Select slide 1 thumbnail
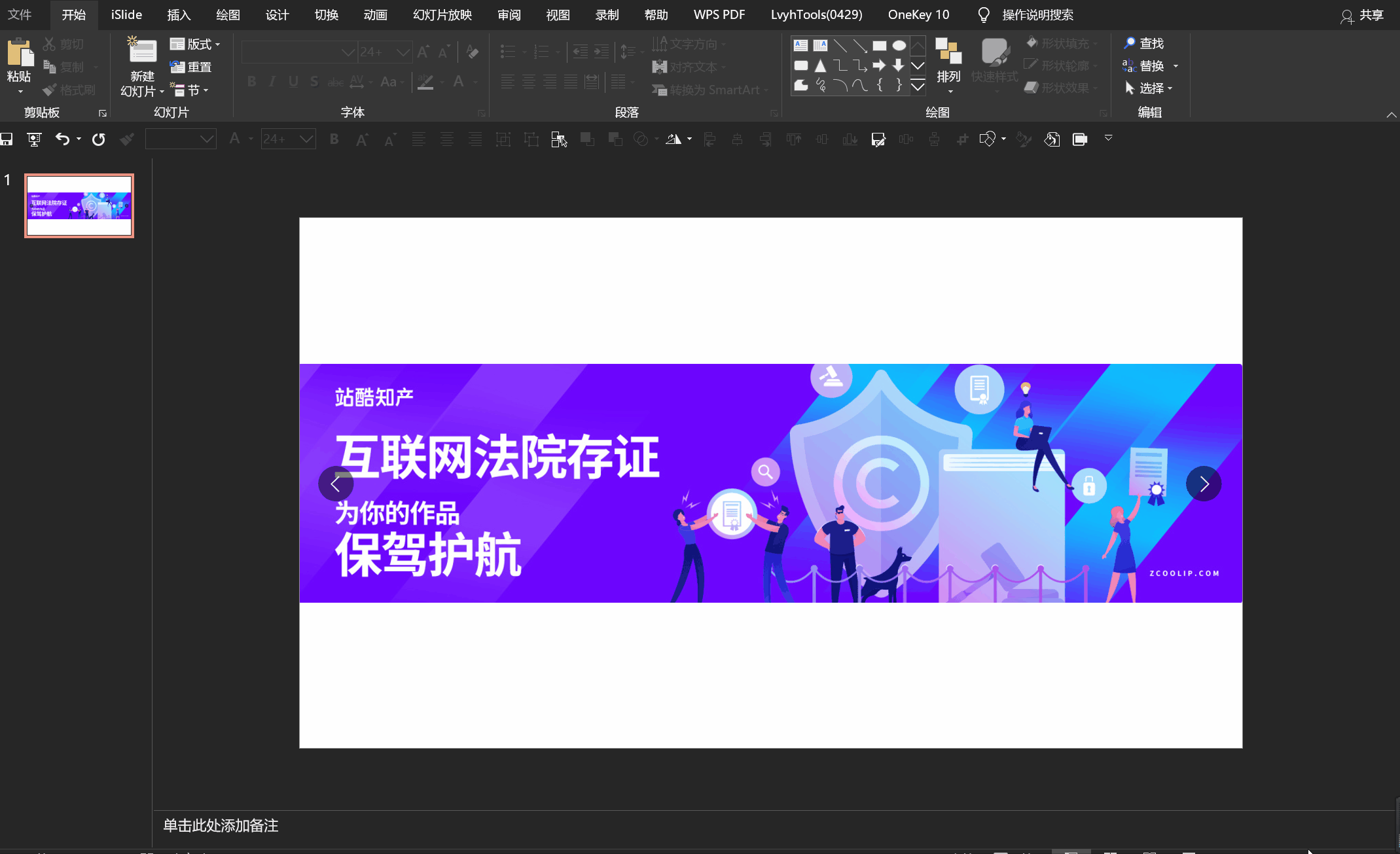 coord(79,205)
